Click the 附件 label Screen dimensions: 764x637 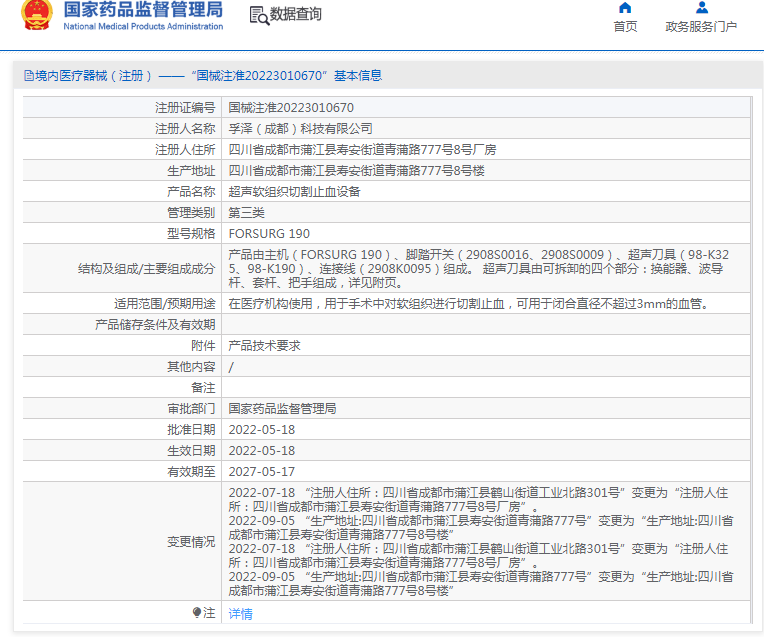203,346
